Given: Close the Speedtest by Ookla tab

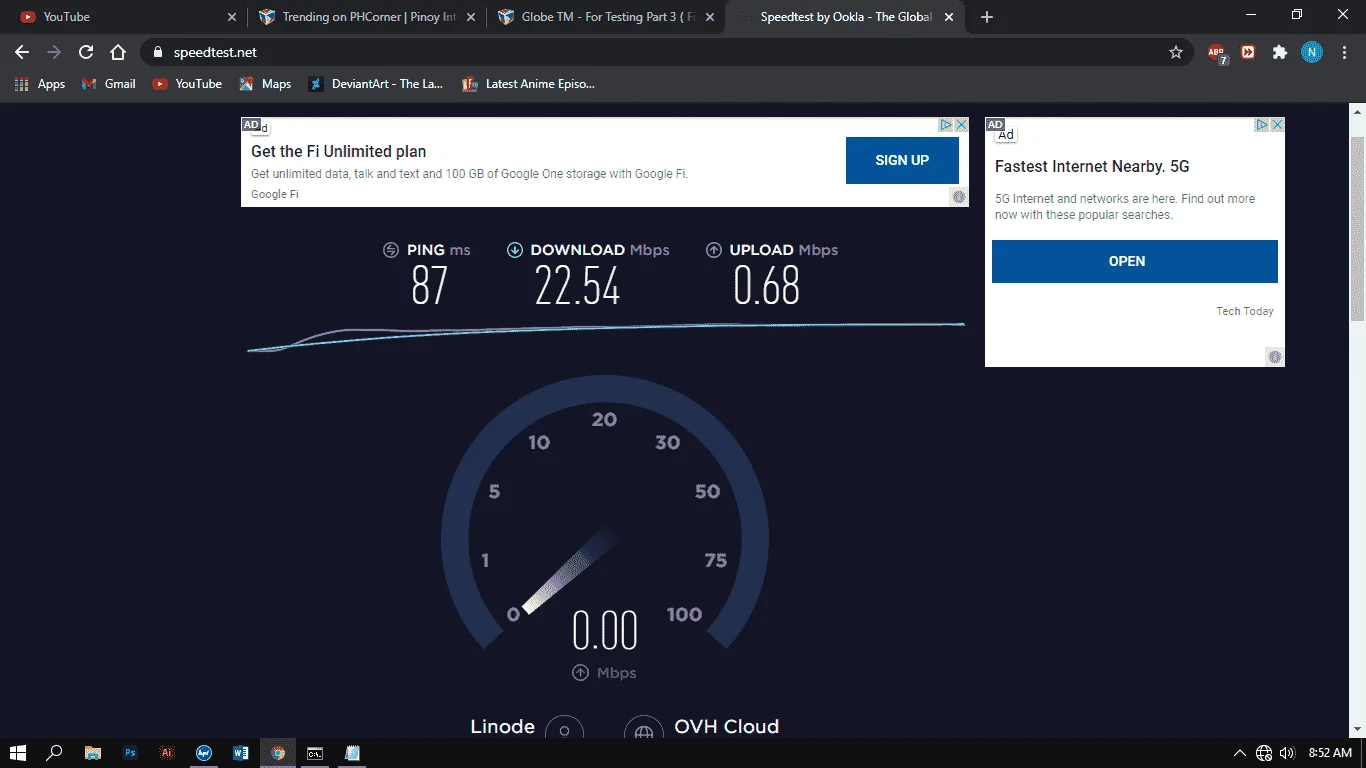Looking at the screenshot, I should 951,17.
